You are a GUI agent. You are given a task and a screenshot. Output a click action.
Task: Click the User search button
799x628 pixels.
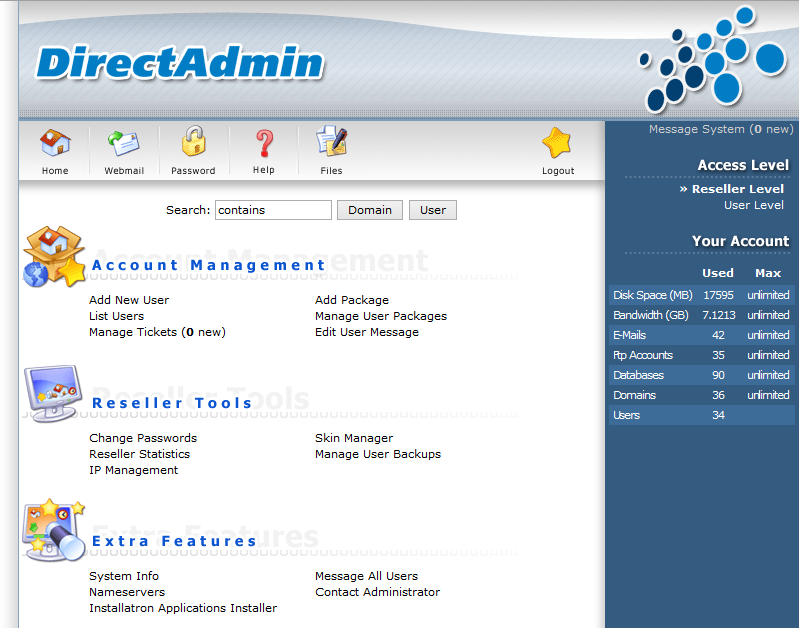click(433, 210)
